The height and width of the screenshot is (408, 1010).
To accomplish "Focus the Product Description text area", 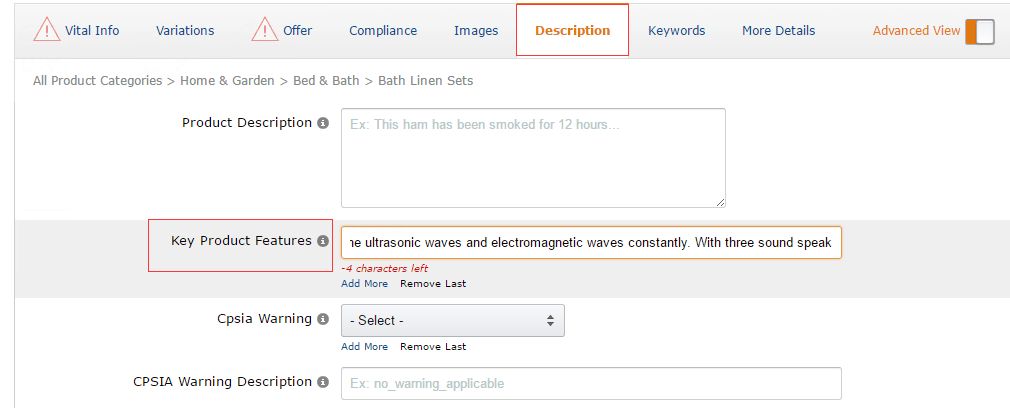I will pos(533,158).
